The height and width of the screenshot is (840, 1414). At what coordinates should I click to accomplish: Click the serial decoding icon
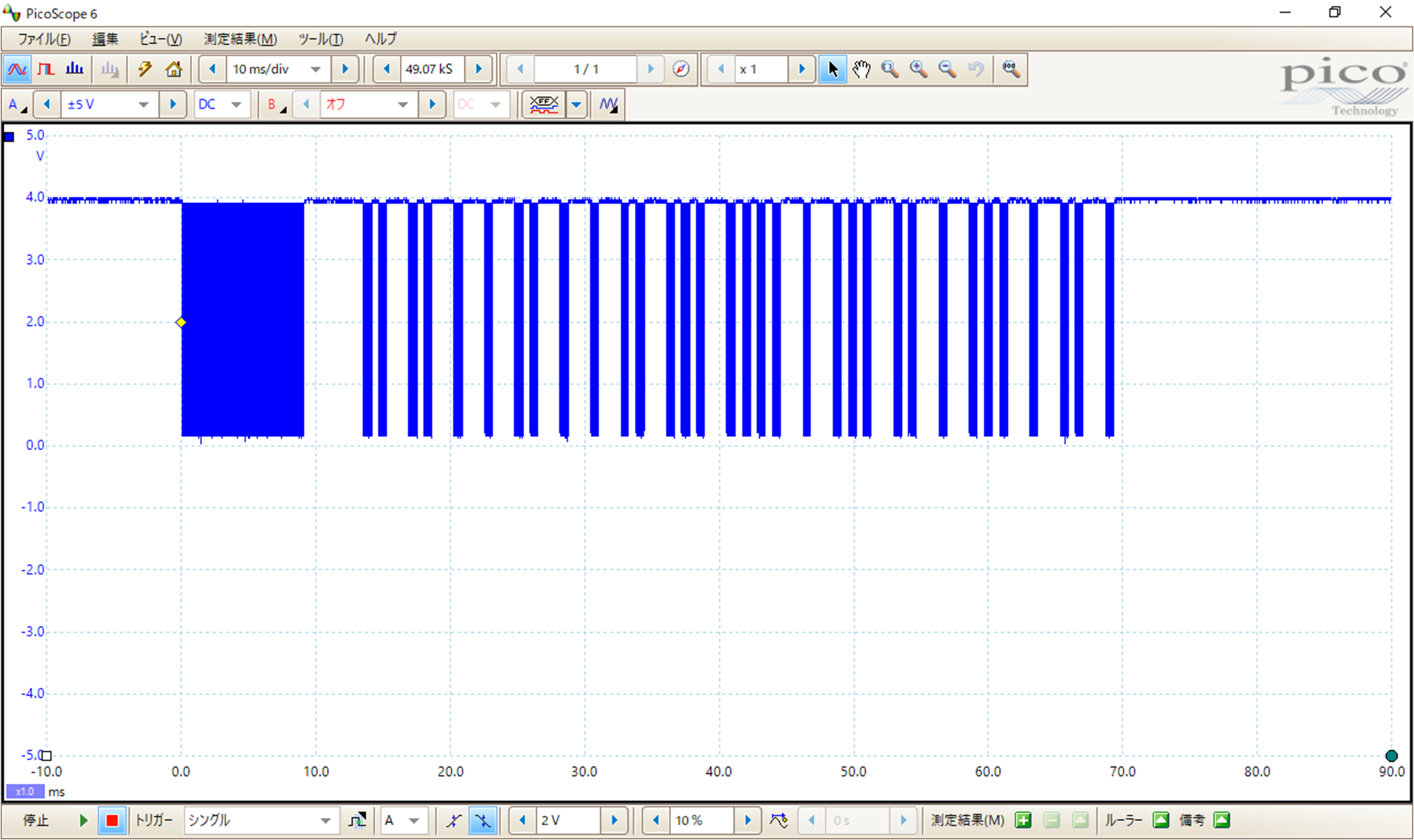[x=544, y=104]
